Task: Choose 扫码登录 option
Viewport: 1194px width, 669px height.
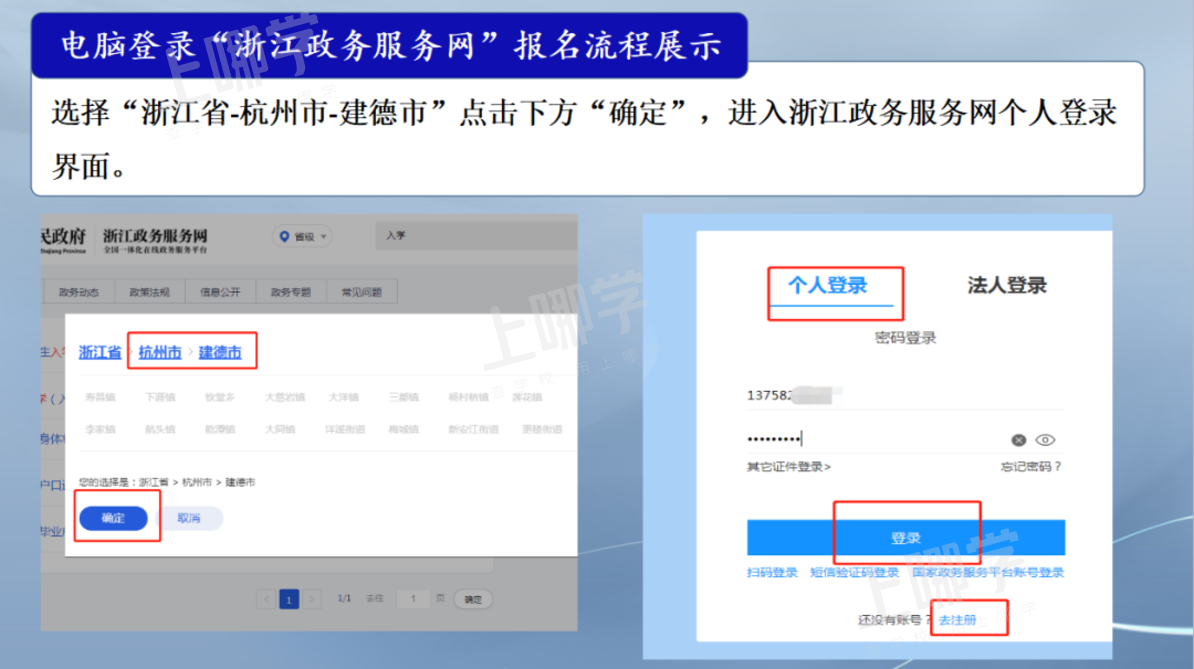Action: (772, 572)
